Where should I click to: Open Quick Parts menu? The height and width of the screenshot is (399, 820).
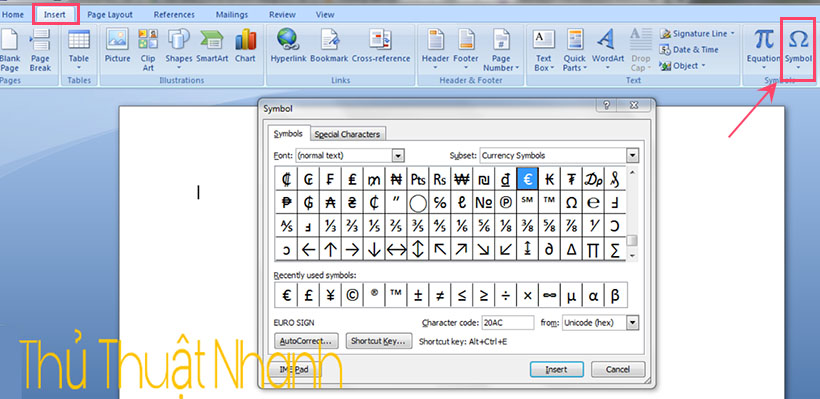(x=575, y=50)
